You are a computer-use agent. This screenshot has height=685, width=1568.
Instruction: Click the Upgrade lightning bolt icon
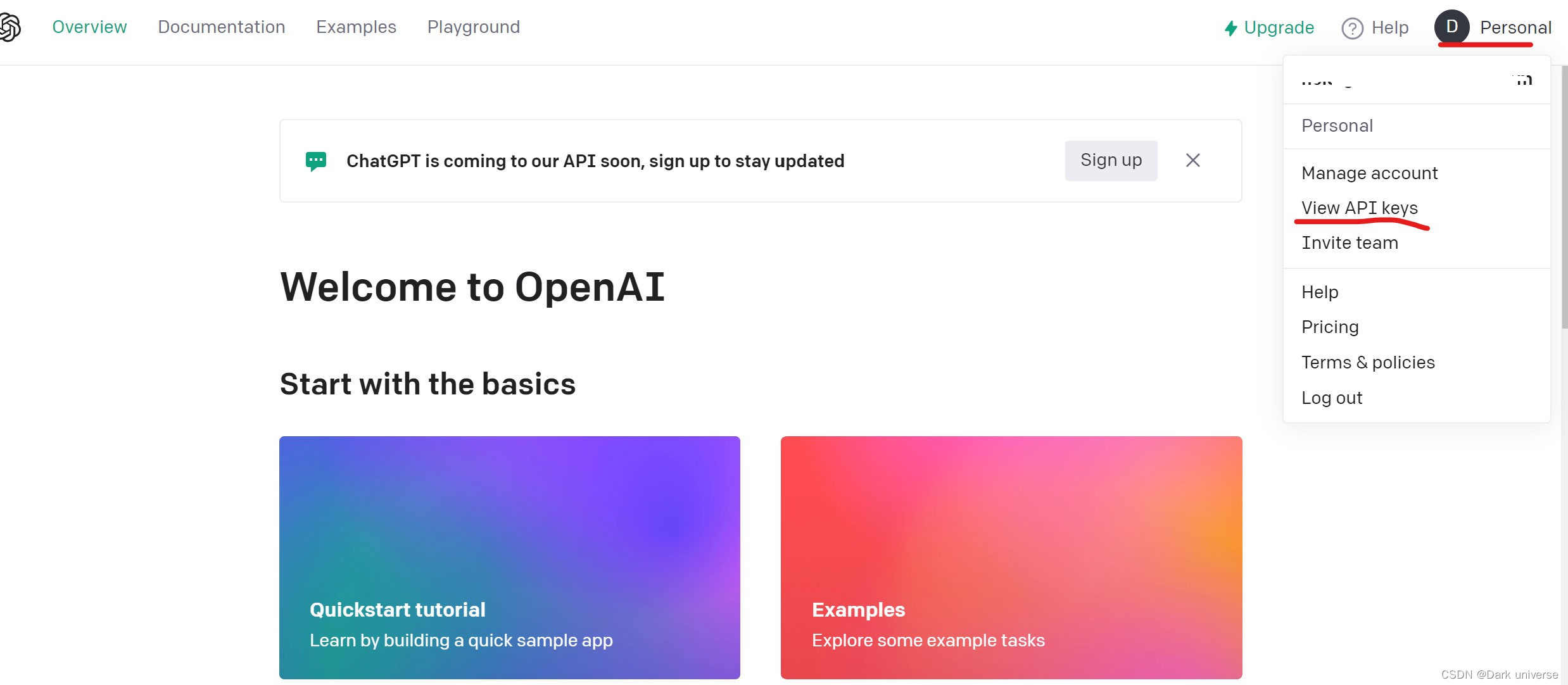1230,28
